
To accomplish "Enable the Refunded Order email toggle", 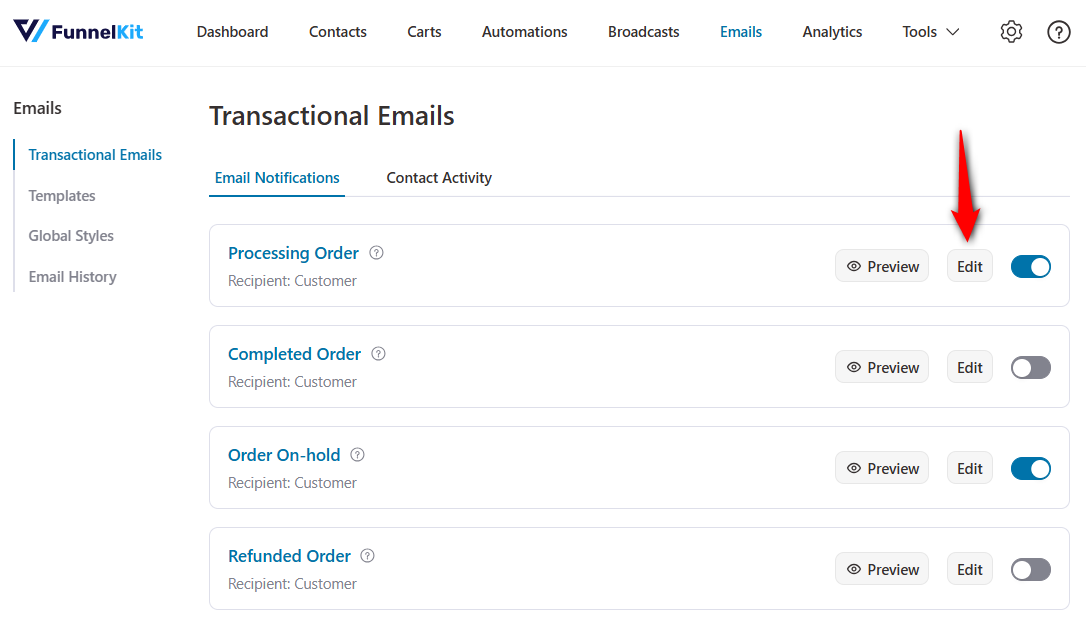I will point(1030,569).
